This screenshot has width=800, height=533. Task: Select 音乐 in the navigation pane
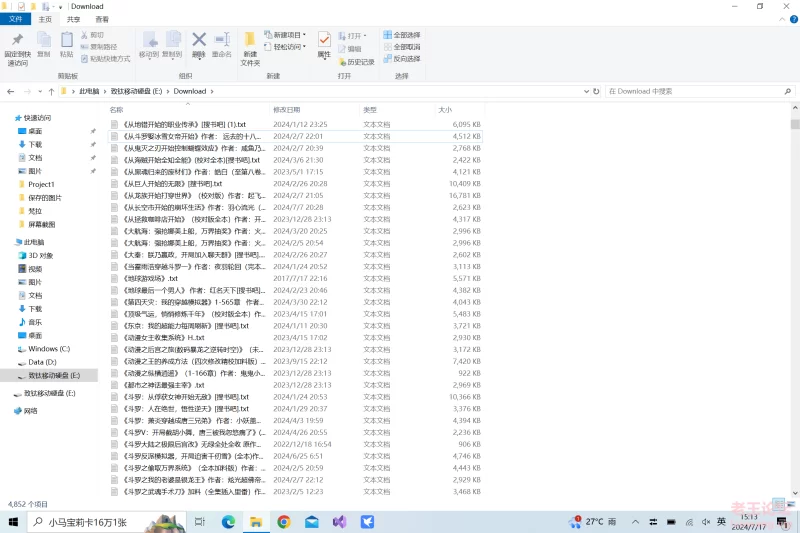pos(35,322)
